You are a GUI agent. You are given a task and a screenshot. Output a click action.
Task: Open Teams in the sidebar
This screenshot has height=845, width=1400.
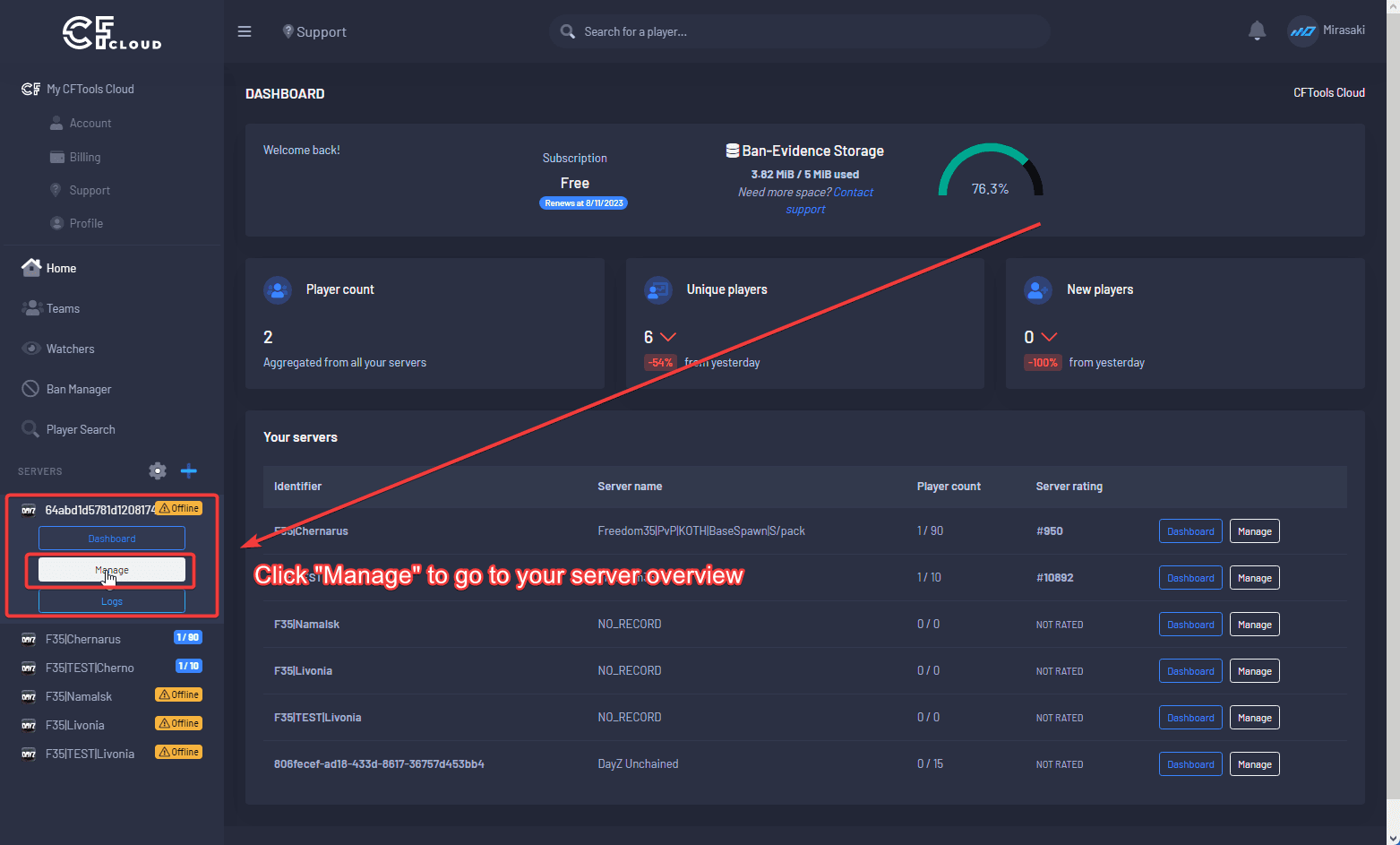point(63,308)
